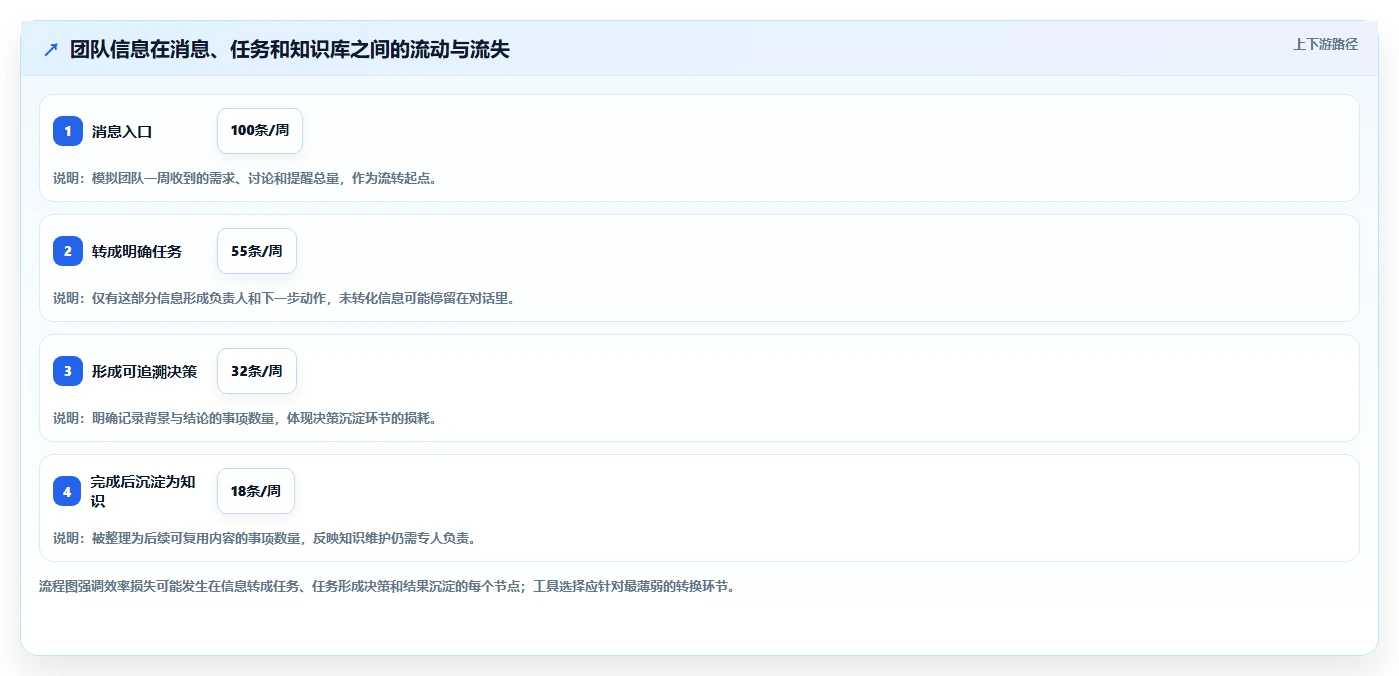Select the 100条/周 value chip
Viewport: 1399px width, 676px height.
tap(260, 131)
